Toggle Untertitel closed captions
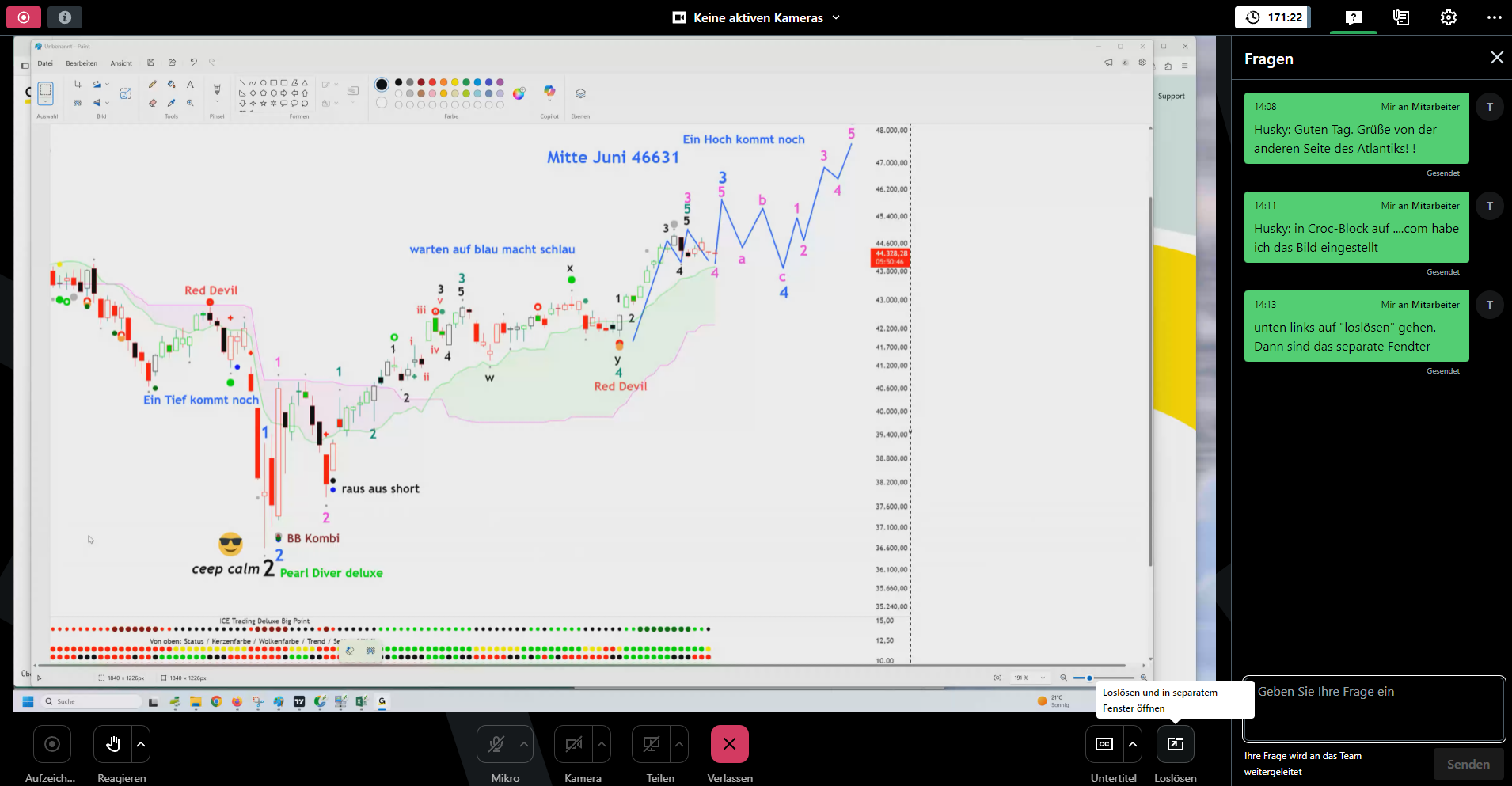This screenshot has width=1512, height=786. tap(1104, 744)
